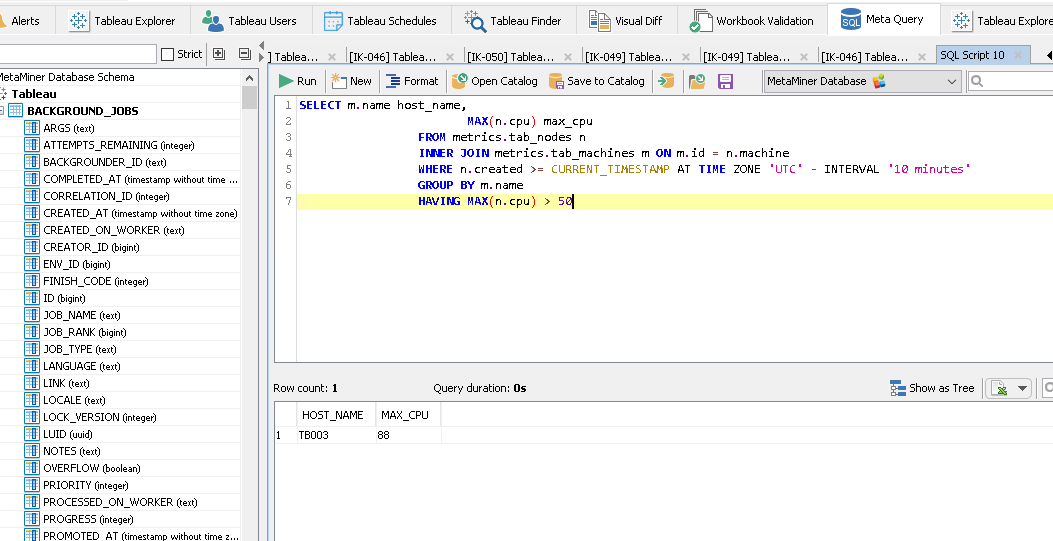
Task: Click the ID (bigint) column icon
Action: click(x=32, y=297)
